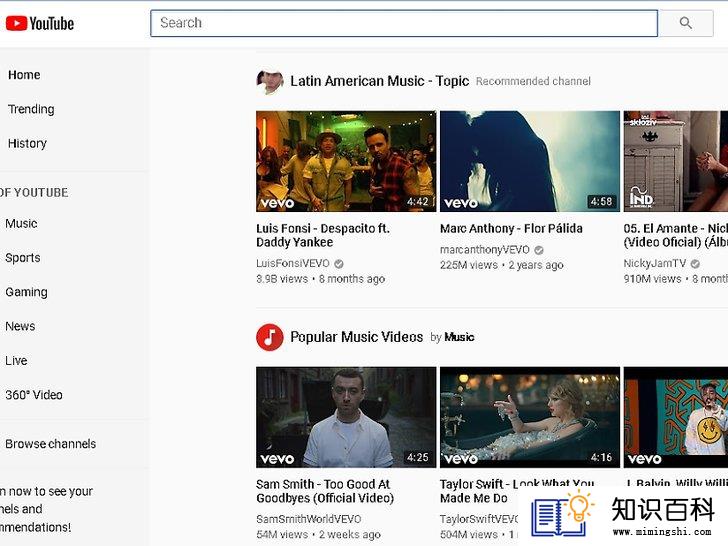Open History in the sidebar
The image size is (728, 546).
tap(27, 143)
